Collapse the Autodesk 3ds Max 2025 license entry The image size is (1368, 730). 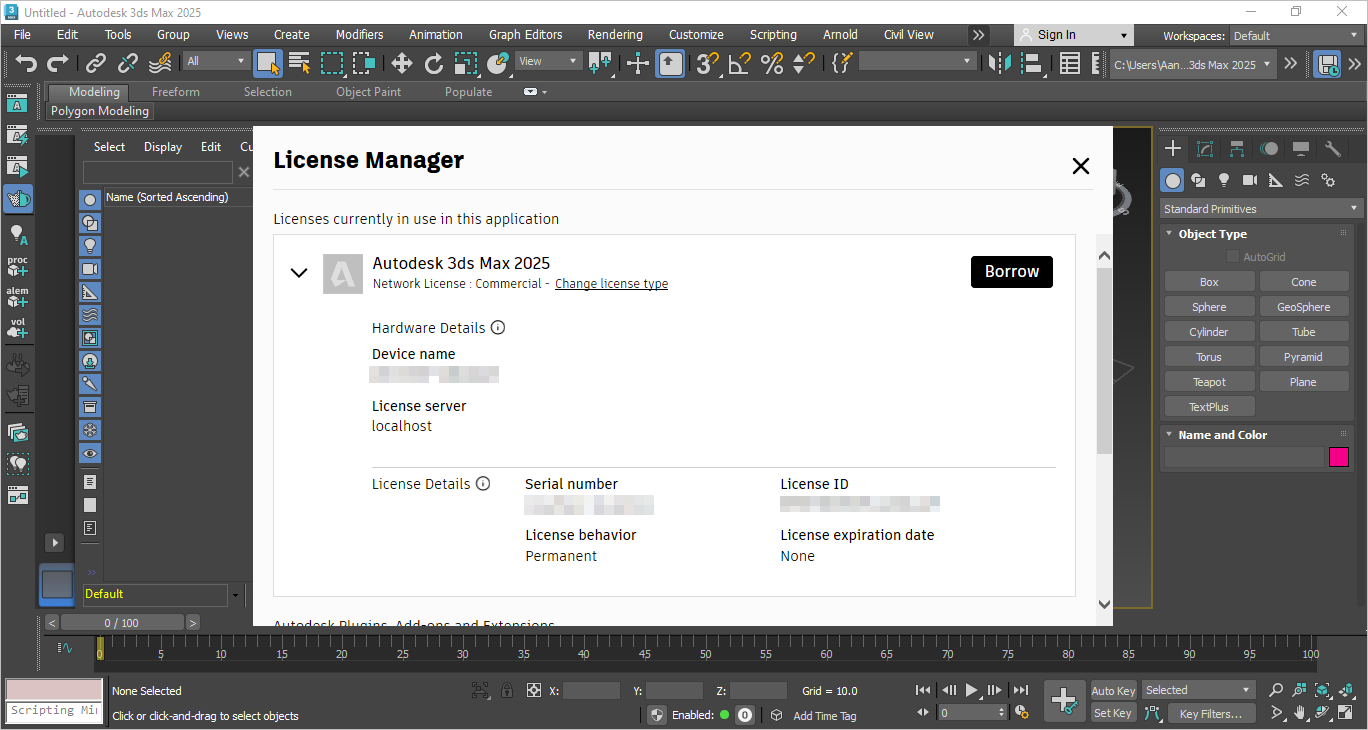click(298, 272)
